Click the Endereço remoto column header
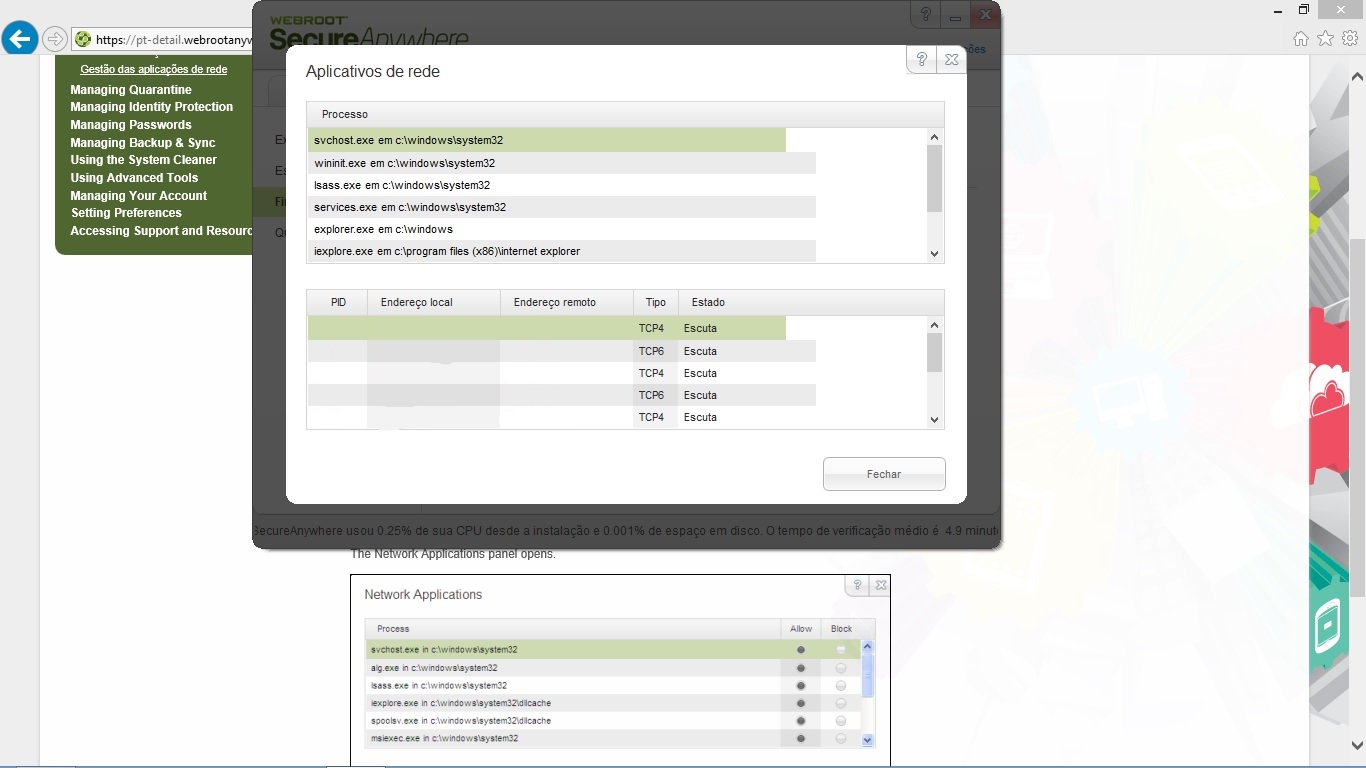 coord(567,302)
